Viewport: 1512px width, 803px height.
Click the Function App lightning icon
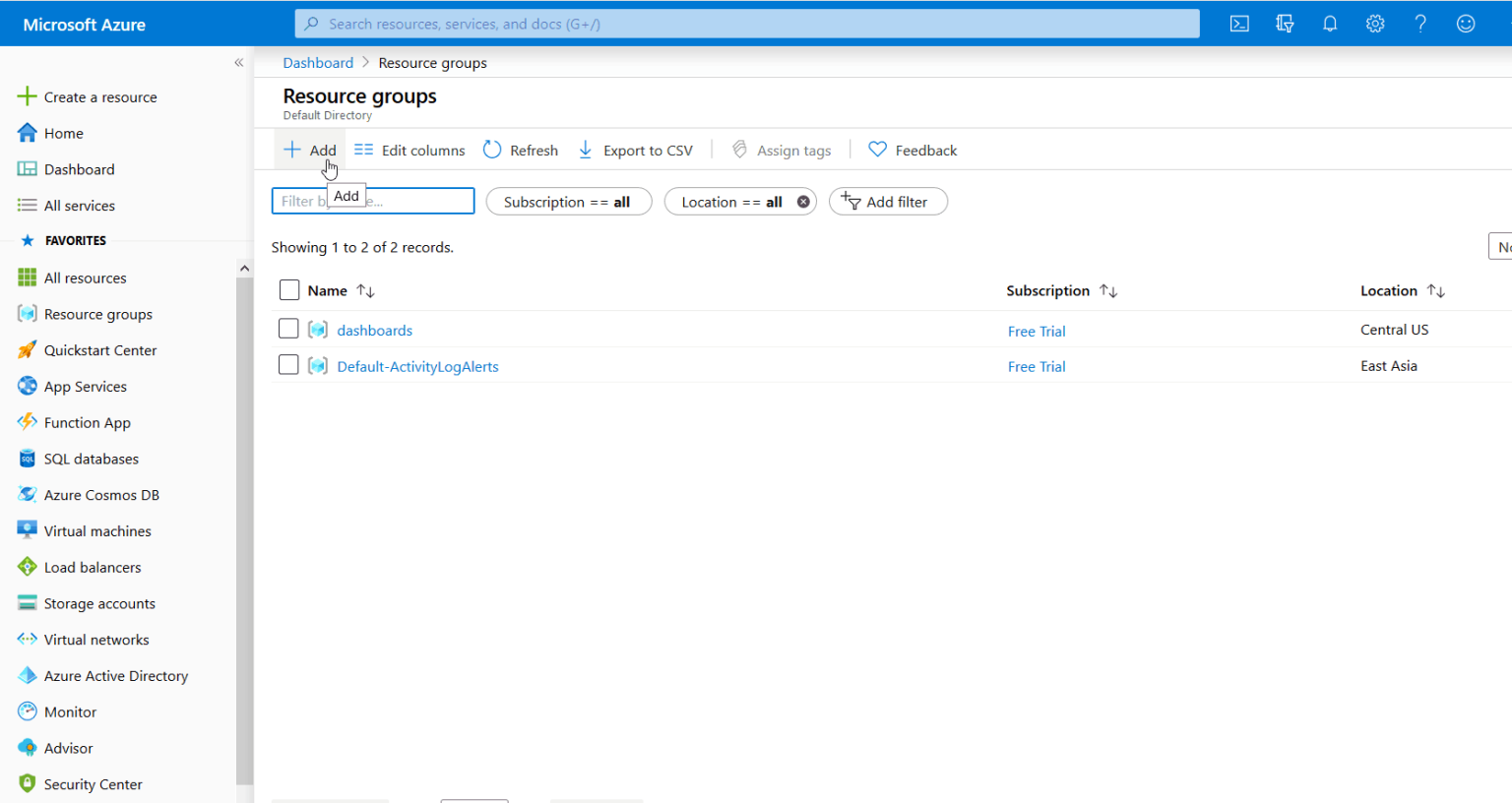click(27, 422)
